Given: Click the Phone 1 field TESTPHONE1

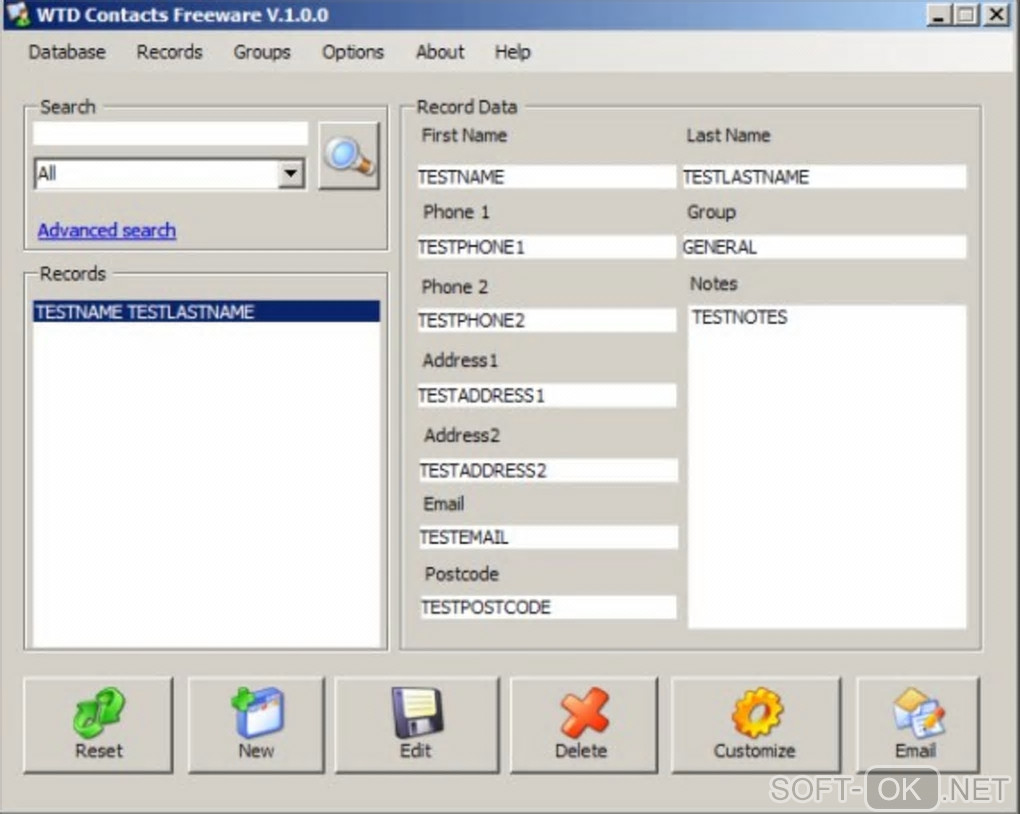Looking at the screenshot, I should pos(546,247).
